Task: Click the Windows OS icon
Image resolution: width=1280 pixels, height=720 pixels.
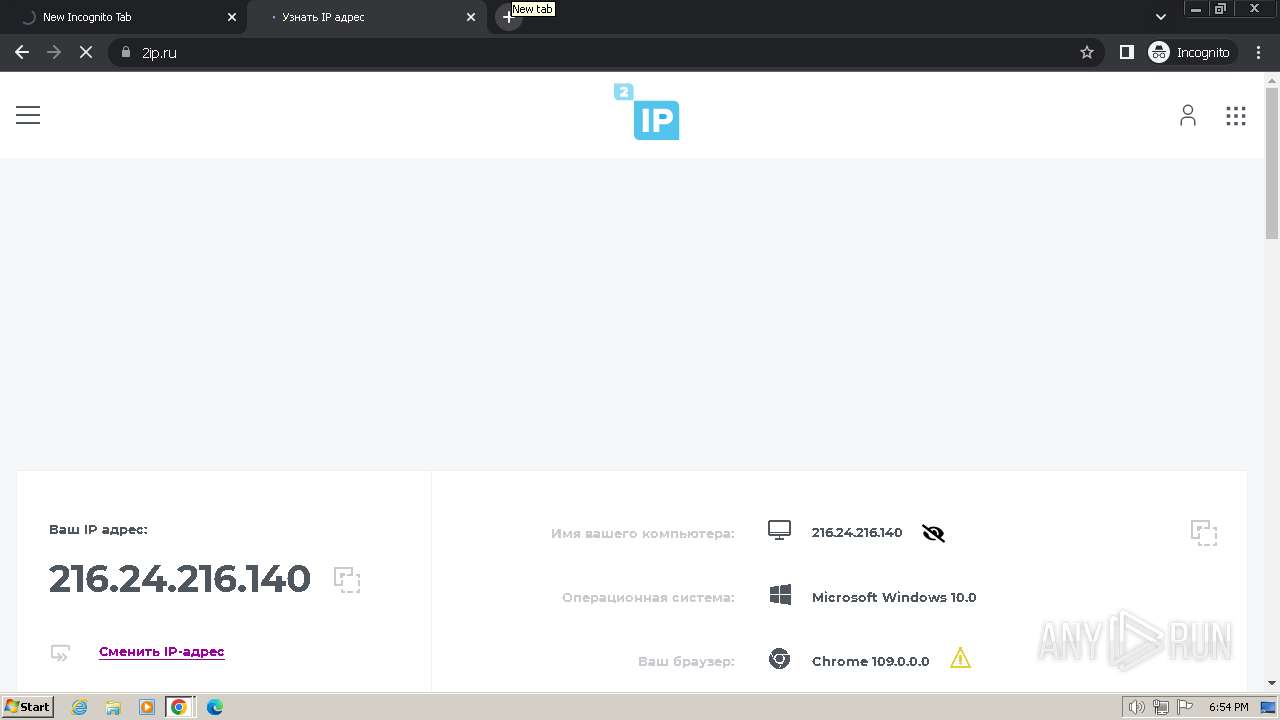Action: (780, 596)
